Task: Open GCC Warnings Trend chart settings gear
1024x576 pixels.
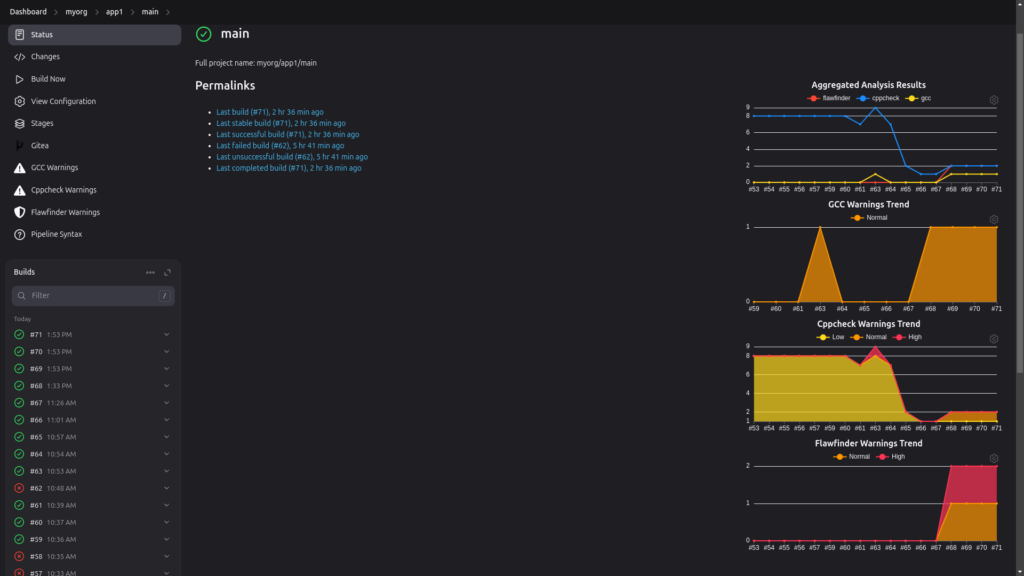Action: point(994,219)
